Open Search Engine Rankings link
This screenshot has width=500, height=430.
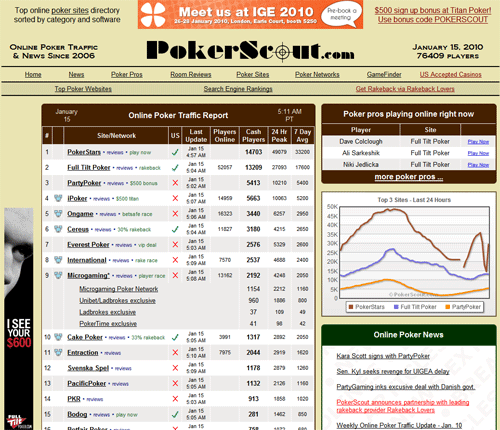(x=238, y=89)
